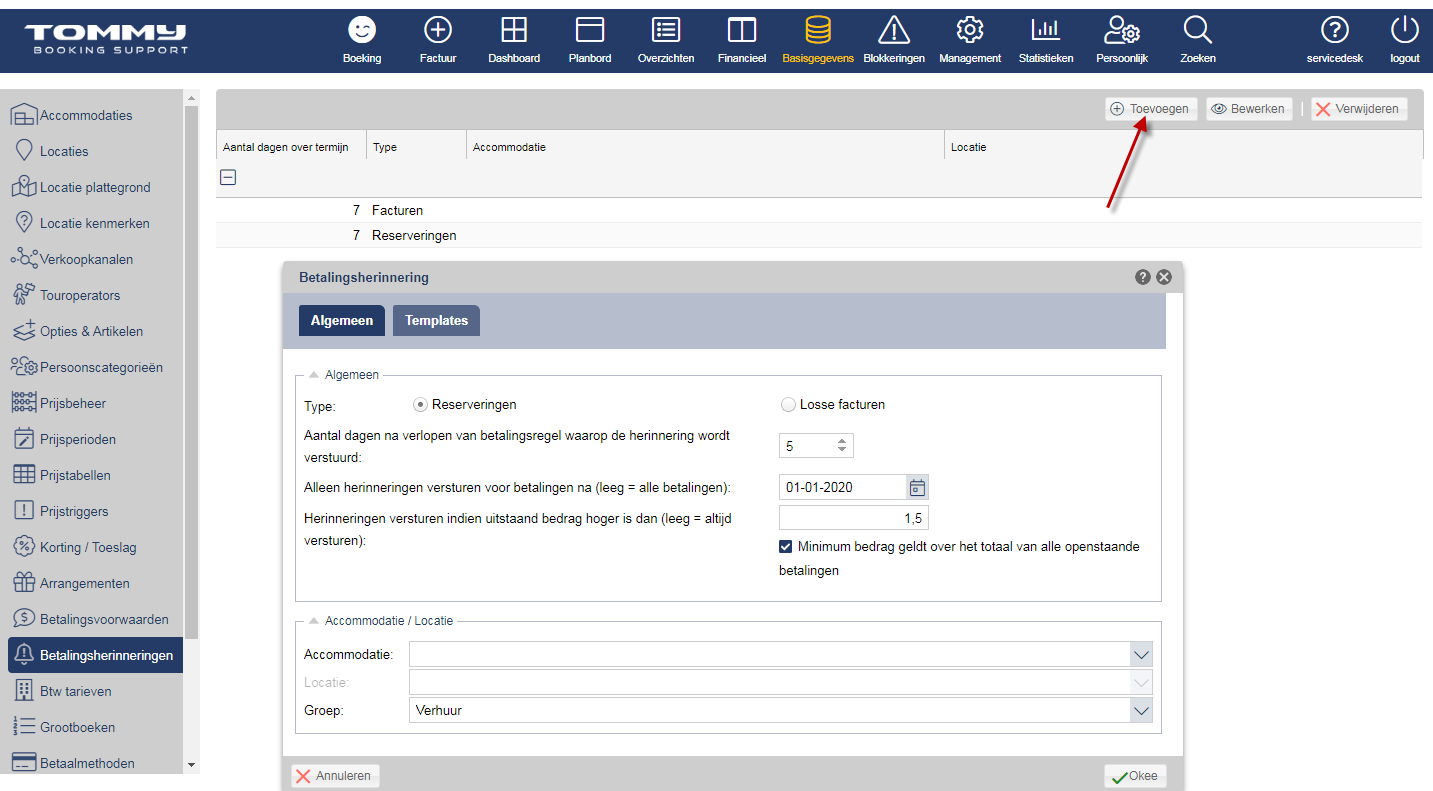
Task: Click the Verwijderen button
Action: coord(1359,109)
